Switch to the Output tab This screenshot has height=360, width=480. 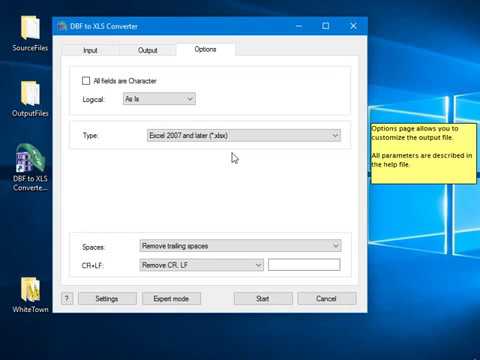148,50
